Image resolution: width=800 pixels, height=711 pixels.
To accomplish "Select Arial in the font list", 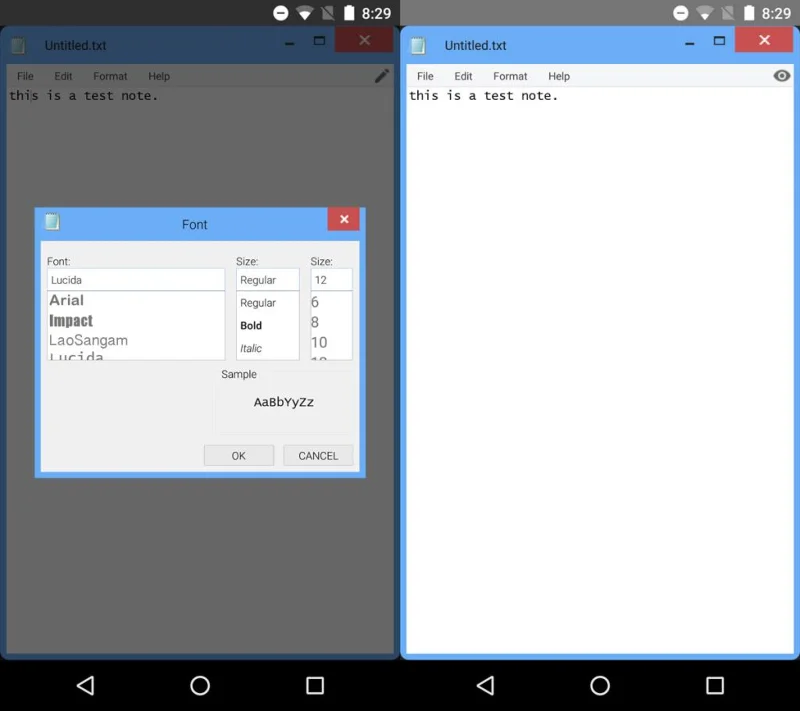I will click(x=66, y=300).
